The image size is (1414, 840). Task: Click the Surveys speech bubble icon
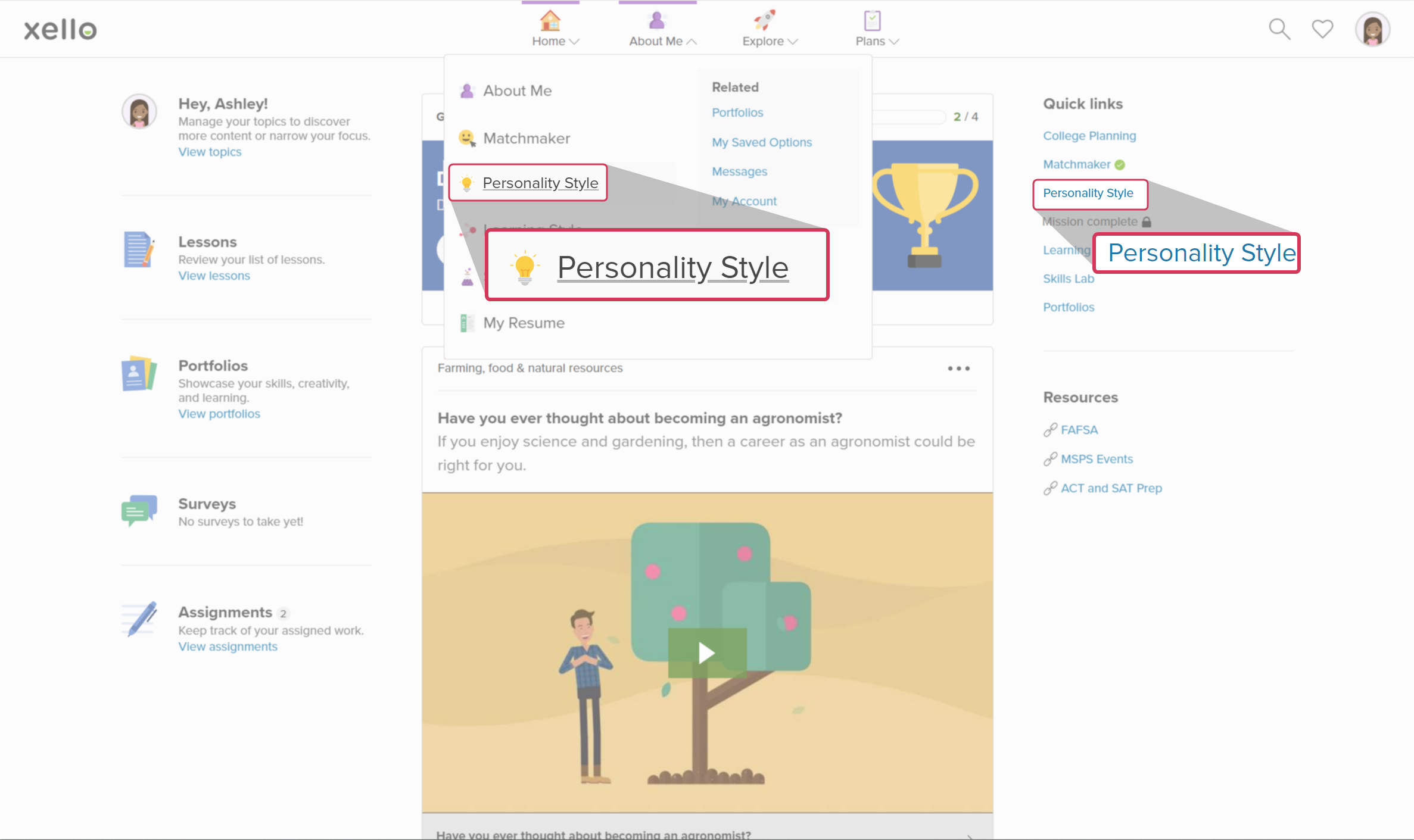tap(139, 510)
